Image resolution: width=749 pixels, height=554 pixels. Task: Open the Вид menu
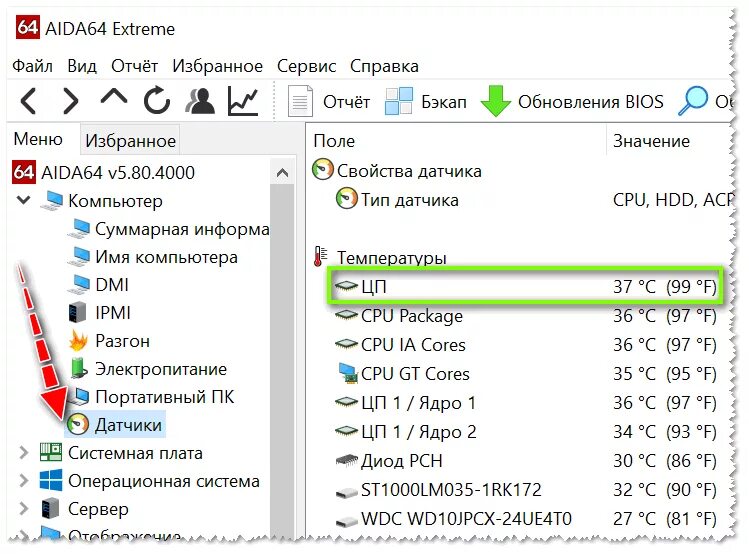click(82, 66)
